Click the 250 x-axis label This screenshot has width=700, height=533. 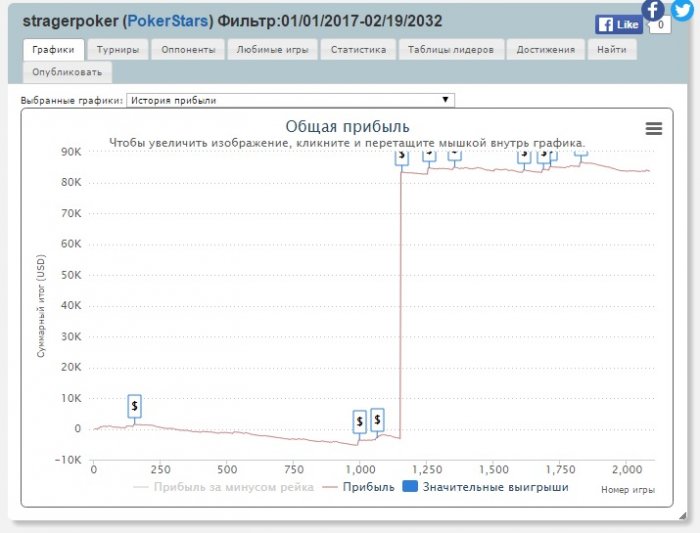coord(160,470)
